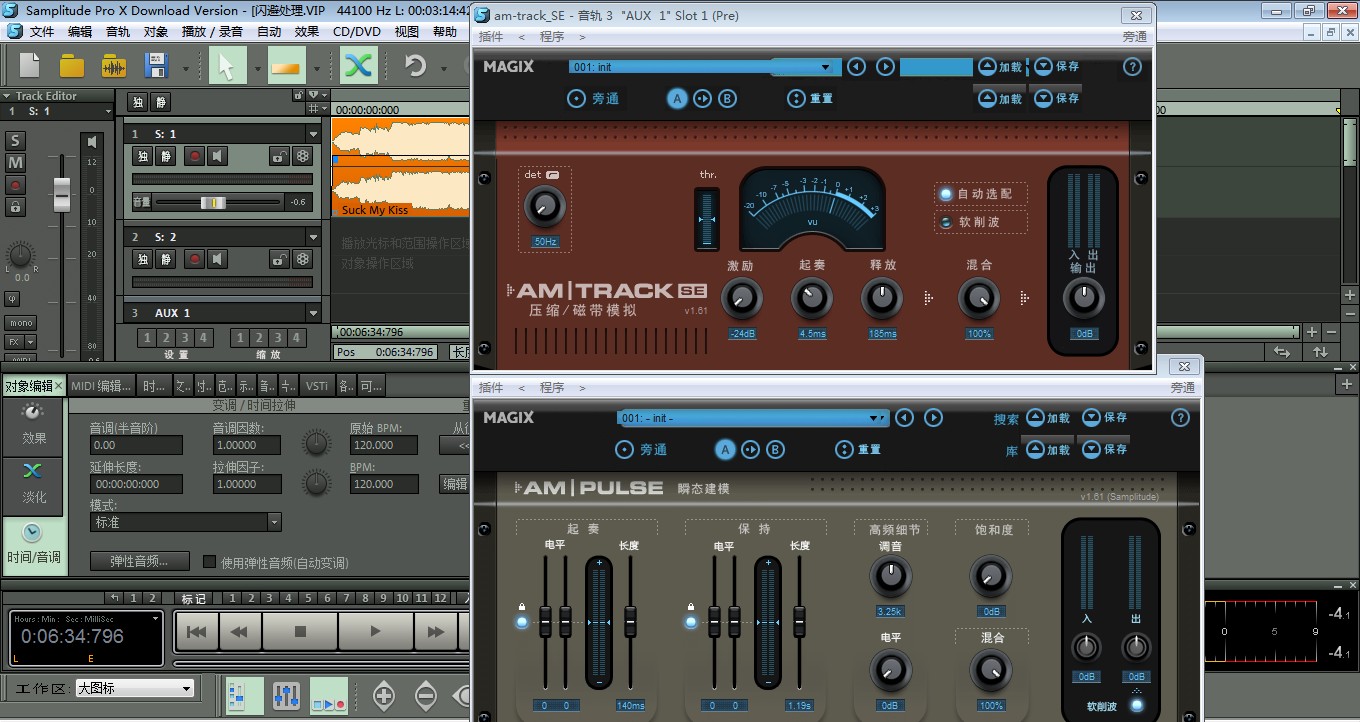Click 重置 reset in AM-Pulse plugin
This screenshot has height=722, width=1360.
858,450
